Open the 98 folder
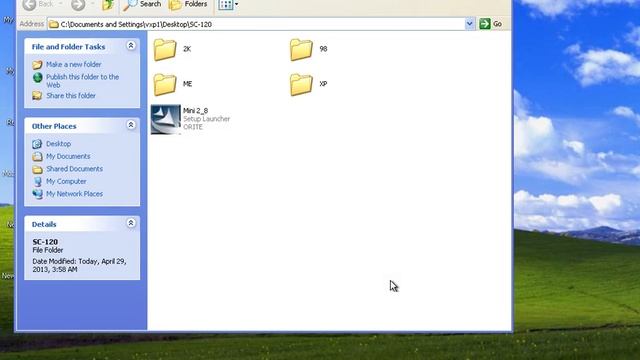Viewport: 640px width, 360px height. (x=301, y=49)
